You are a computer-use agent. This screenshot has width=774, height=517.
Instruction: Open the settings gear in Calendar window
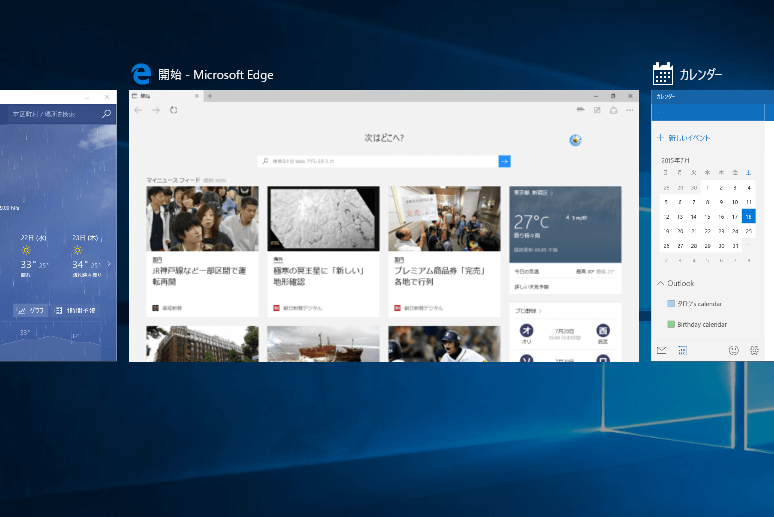tap(754, 350)
